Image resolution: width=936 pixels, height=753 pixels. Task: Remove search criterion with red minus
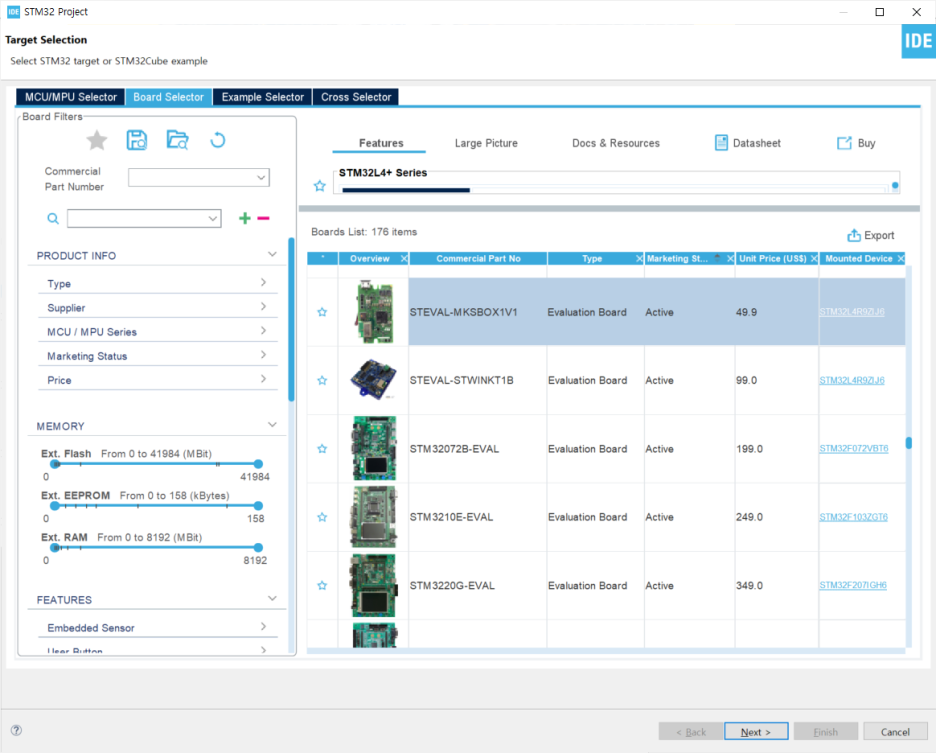(x=263, y=218)
